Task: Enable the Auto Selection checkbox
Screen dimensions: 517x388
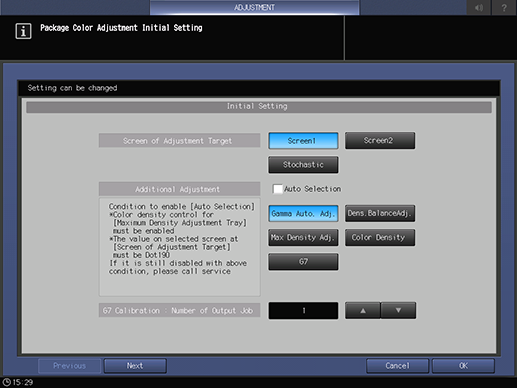Action: pyautogui.click(x=277, y=189)
